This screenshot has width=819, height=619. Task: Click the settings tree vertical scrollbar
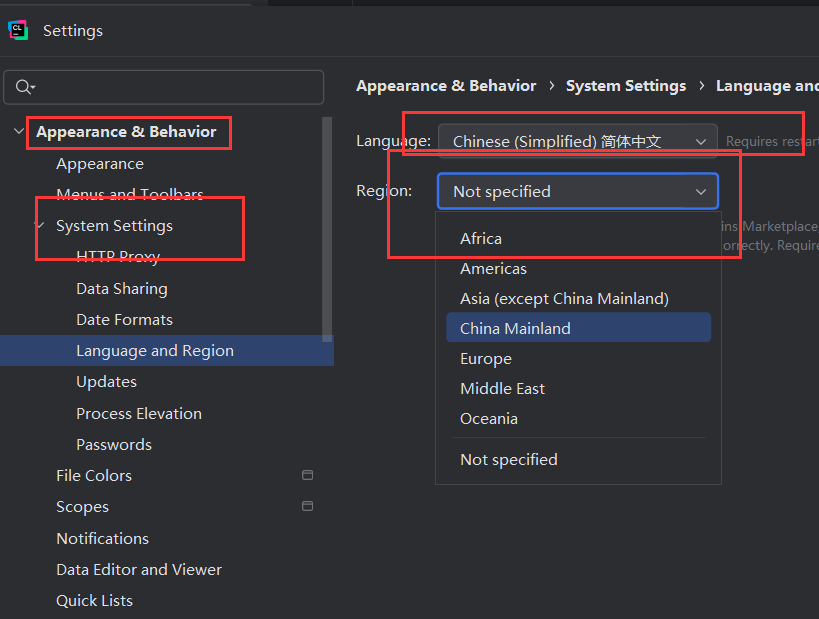click(x=327, y=230)
